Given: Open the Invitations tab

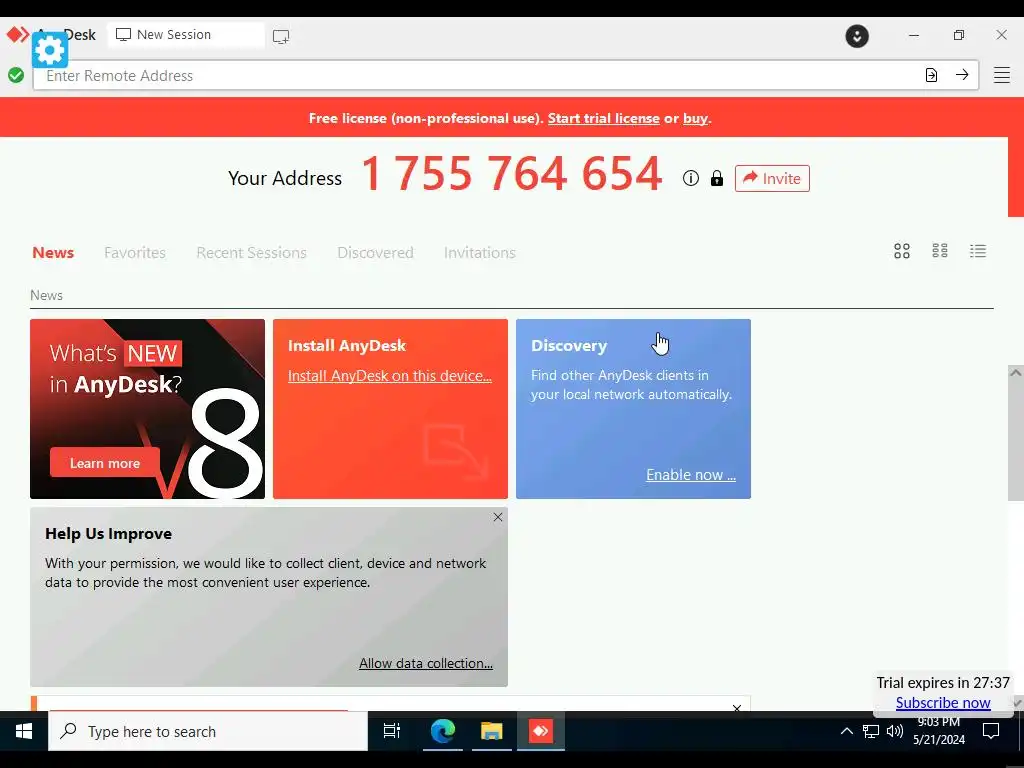Looking at the screenshot, I should pyautogui.click(x=480, y=253).
